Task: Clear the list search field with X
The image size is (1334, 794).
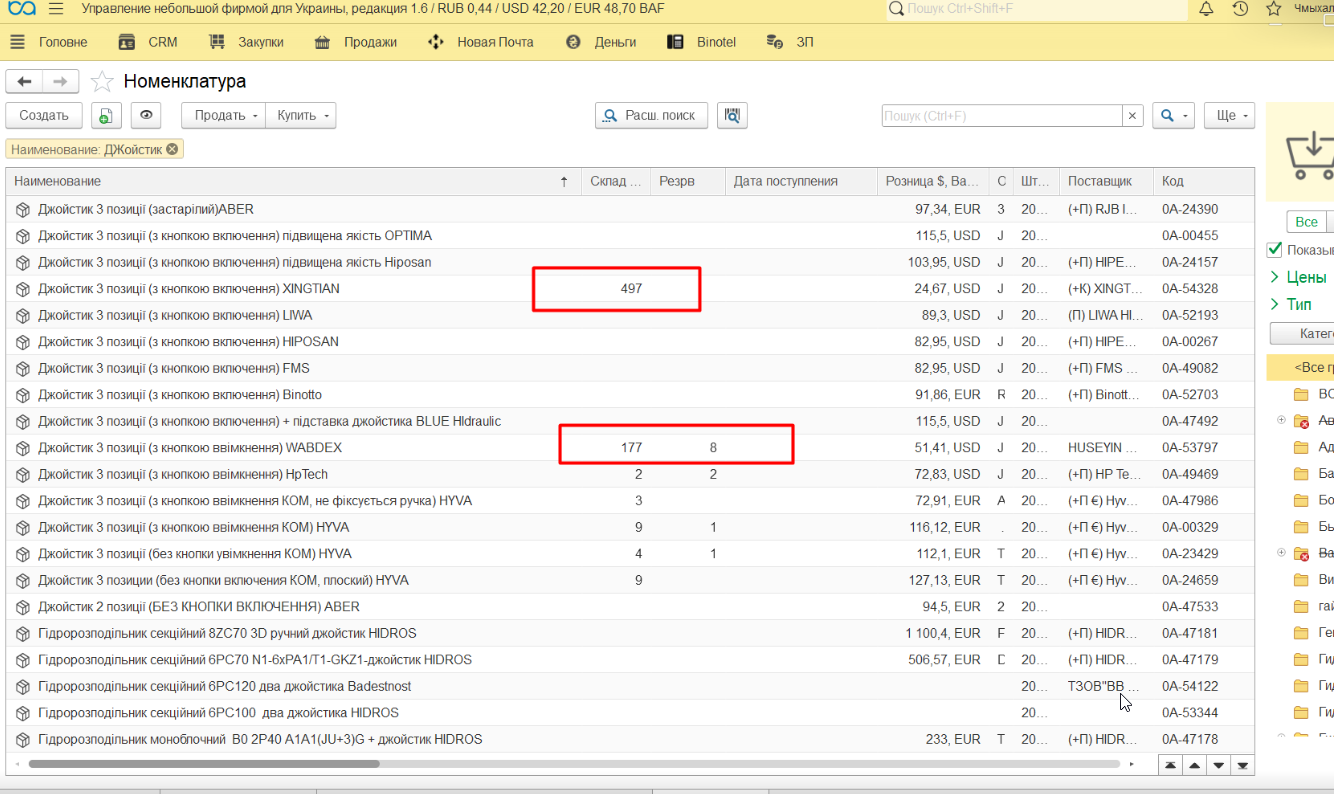Action: point(1132,116)
